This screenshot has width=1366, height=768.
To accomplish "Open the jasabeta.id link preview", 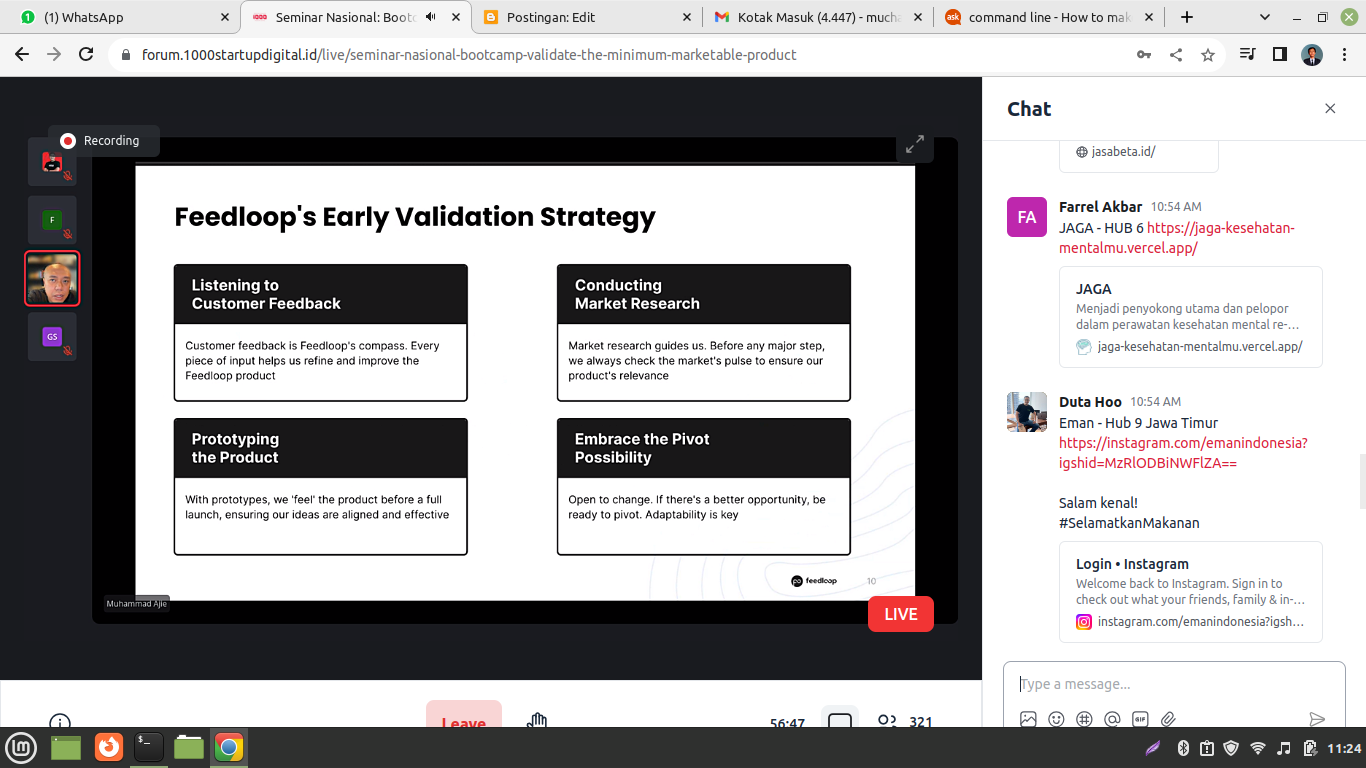I will (x=1138, y=155).
